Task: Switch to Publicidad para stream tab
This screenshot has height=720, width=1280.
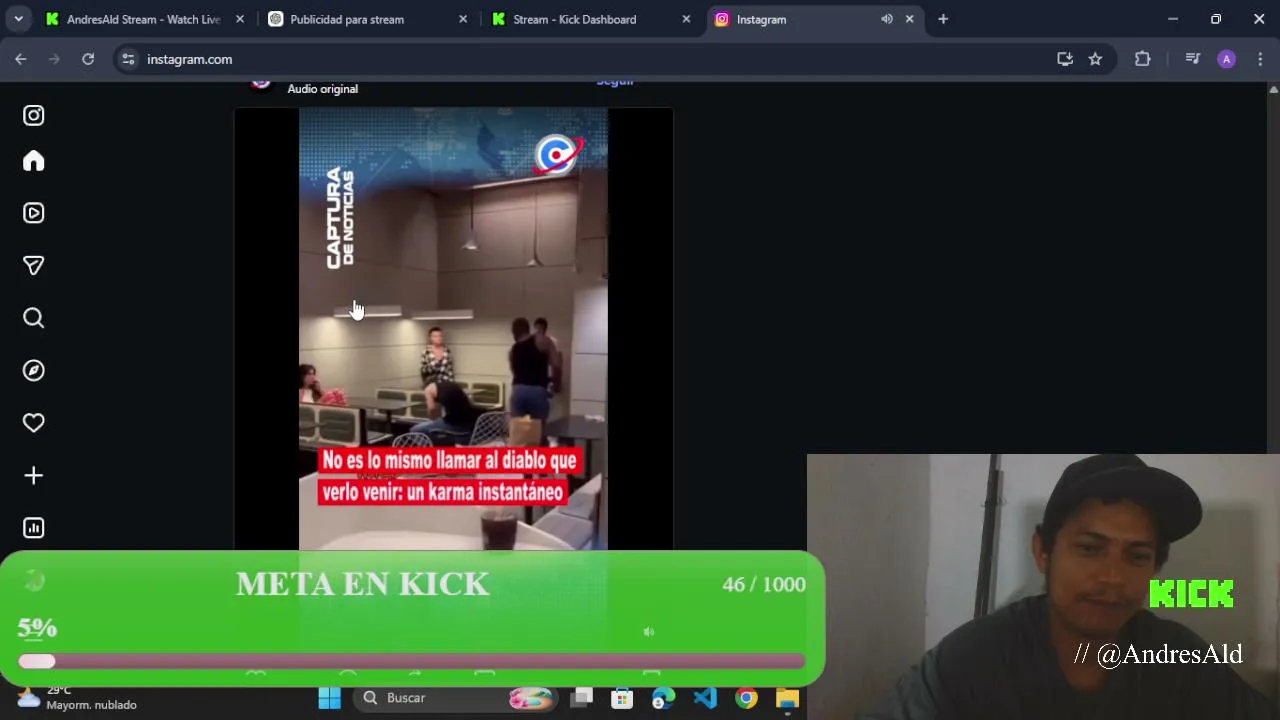Action: pyautogui.click(x=366, y=19)
